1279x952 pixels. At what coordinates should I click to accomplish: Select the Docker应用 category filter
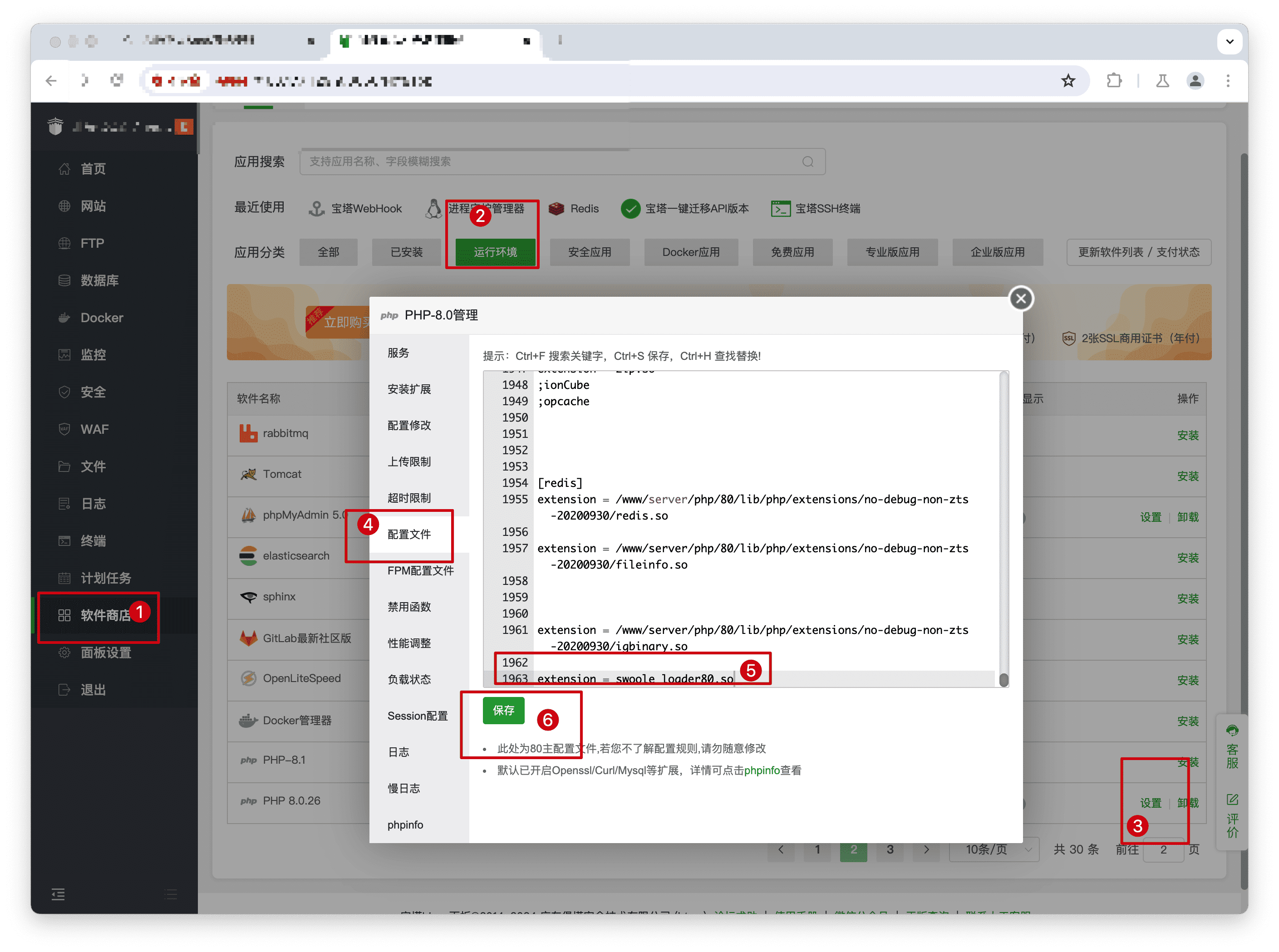pos(691,252)
